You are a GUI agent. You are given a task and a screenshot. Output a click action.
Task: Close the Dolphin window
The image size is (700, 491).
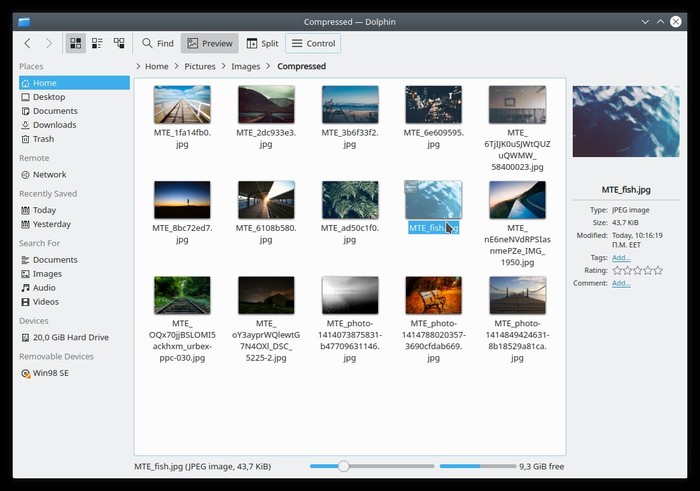click(676, 21)
